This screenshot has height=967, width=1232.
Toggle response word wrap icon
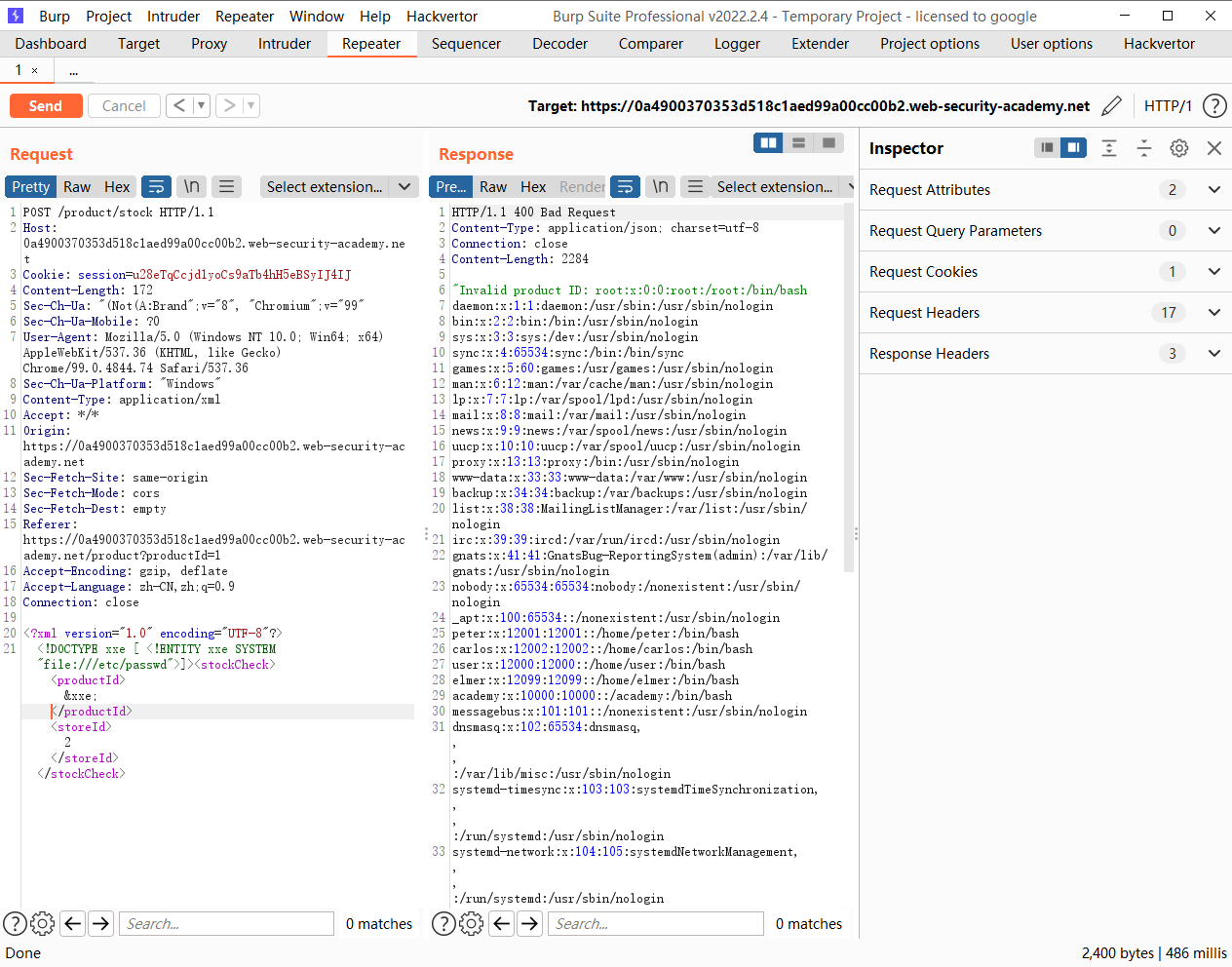625,186
